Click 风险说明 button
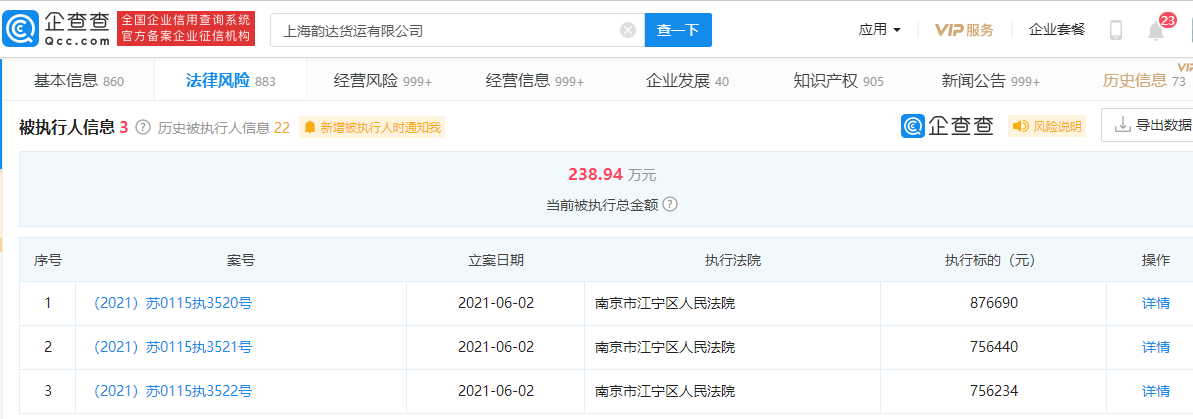This screenshot has width=1193, height=419. (1047, 126)
